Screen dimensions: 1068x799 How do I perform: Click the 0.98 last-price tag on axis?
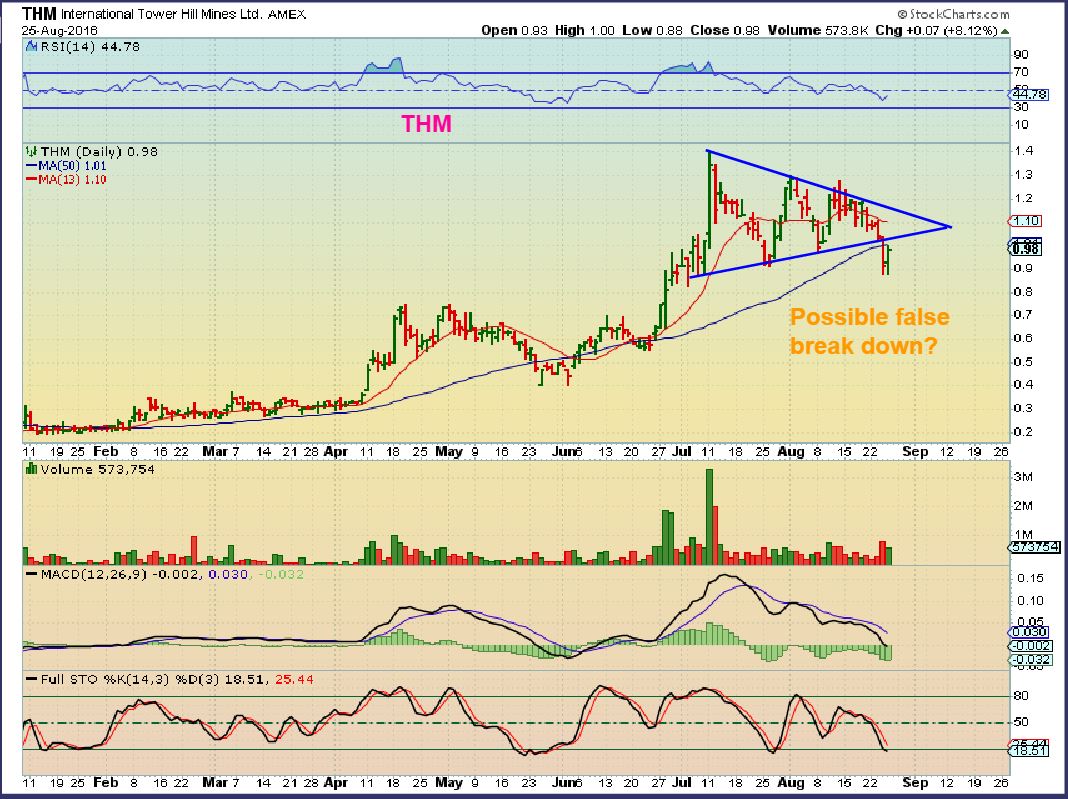pos(1025,249)
